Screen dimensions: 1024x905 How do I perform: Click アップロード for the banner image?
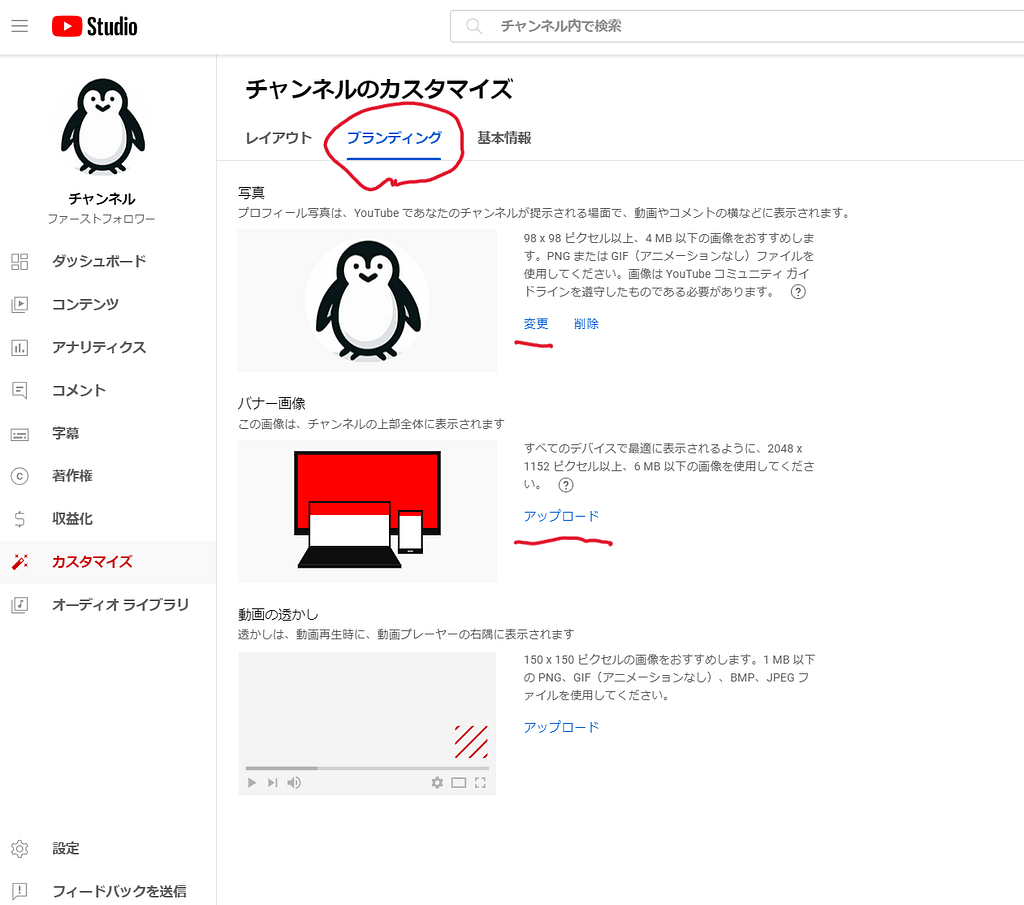pos(561,516)
